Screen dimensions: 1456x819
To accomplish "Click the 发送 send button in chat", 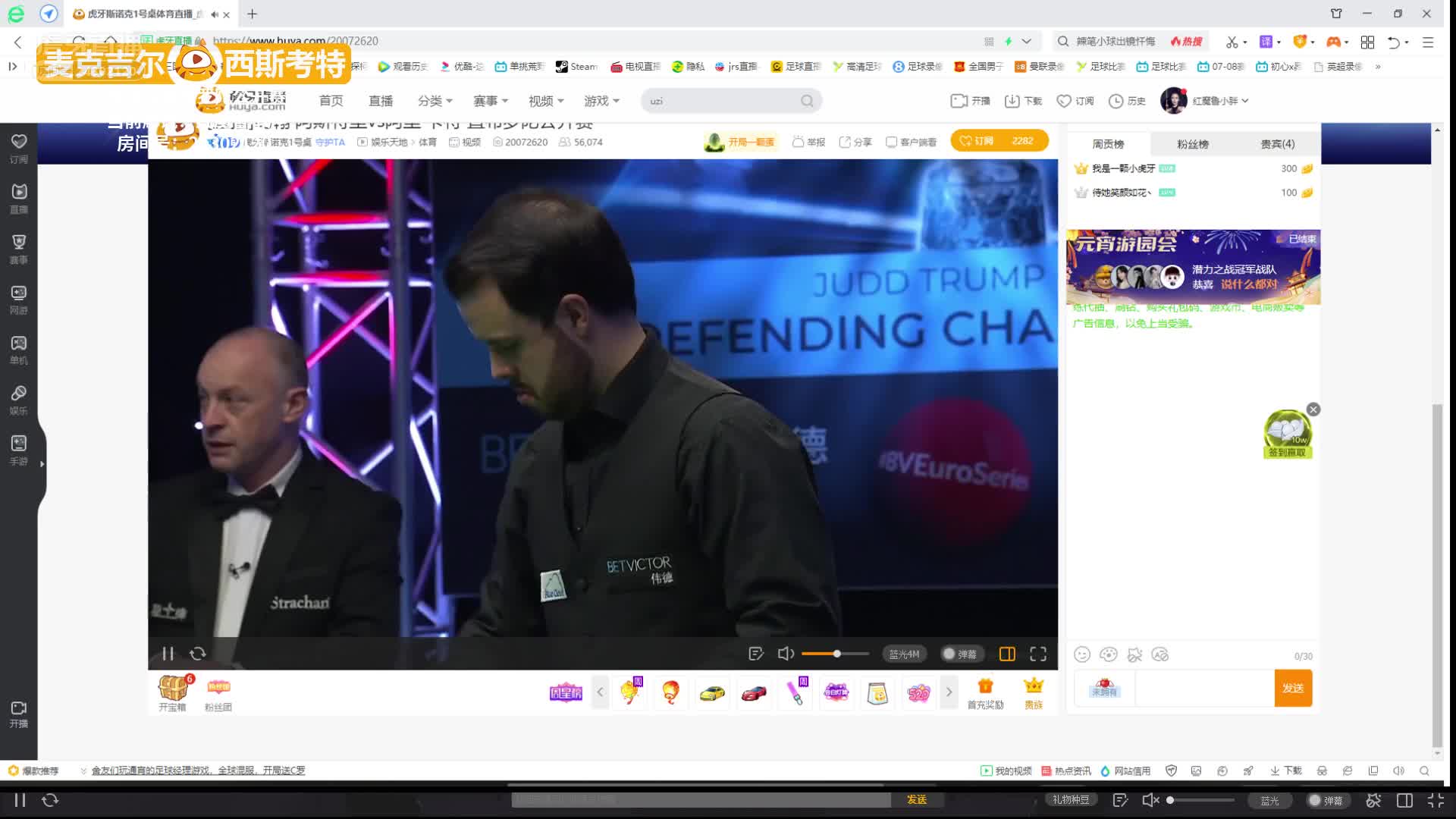I will tap(1293, 688).
